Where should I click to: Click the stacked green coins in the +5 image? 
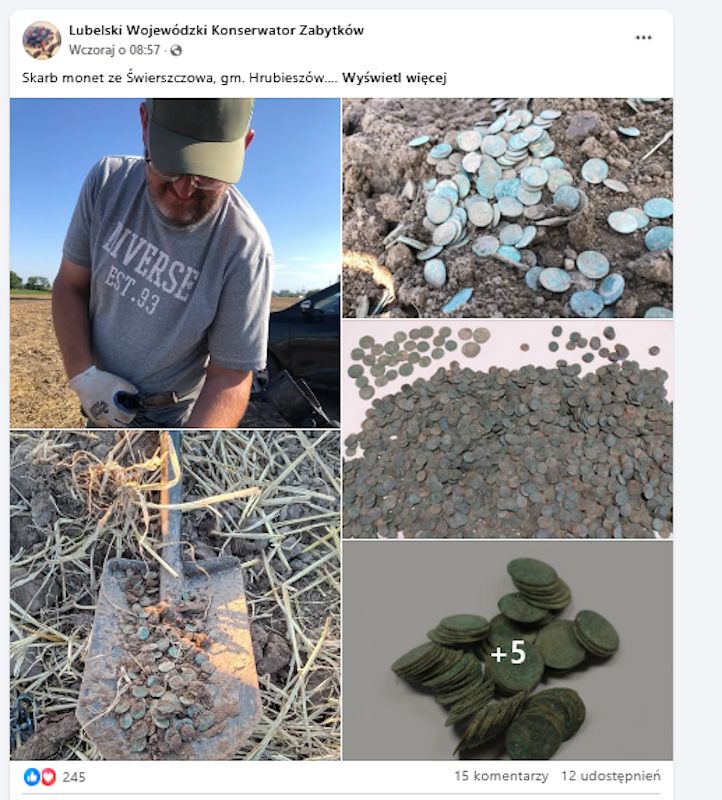click(x=505, y=658)
